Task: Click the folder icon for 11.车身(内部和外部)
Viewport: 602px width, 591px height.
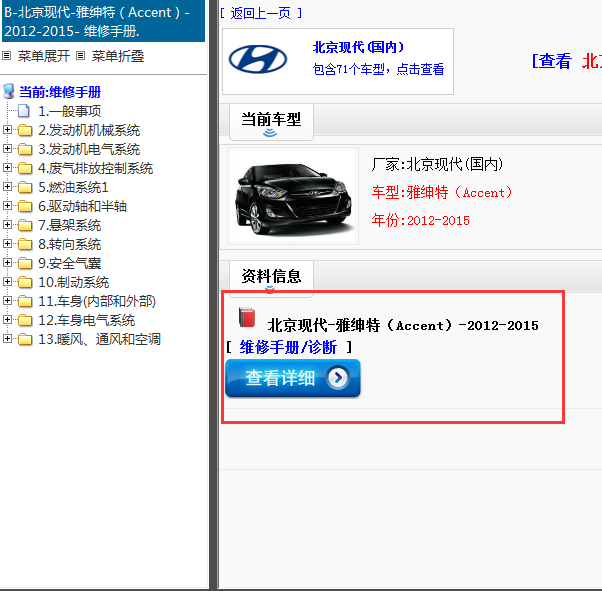Action: click(25, 301)
